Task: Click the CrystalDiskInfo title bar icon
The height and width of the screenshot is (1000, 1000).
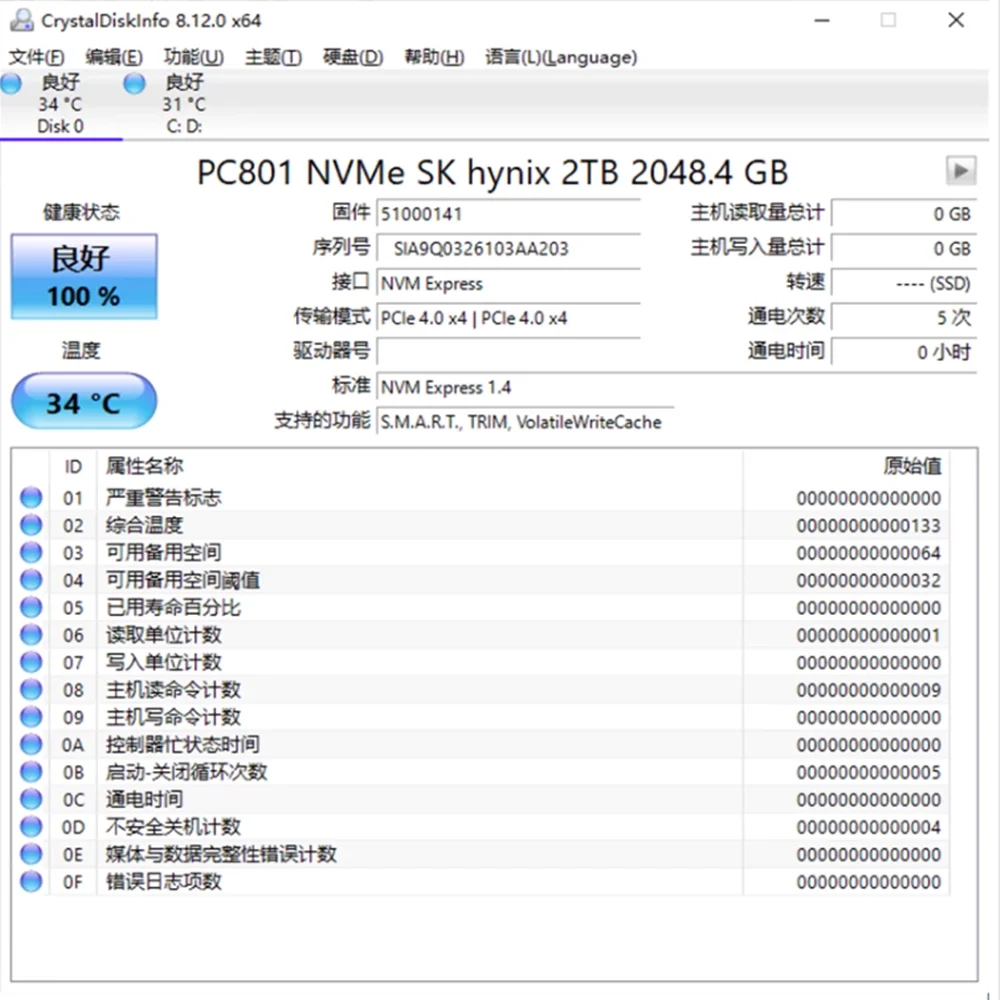Action: point(22,19)
